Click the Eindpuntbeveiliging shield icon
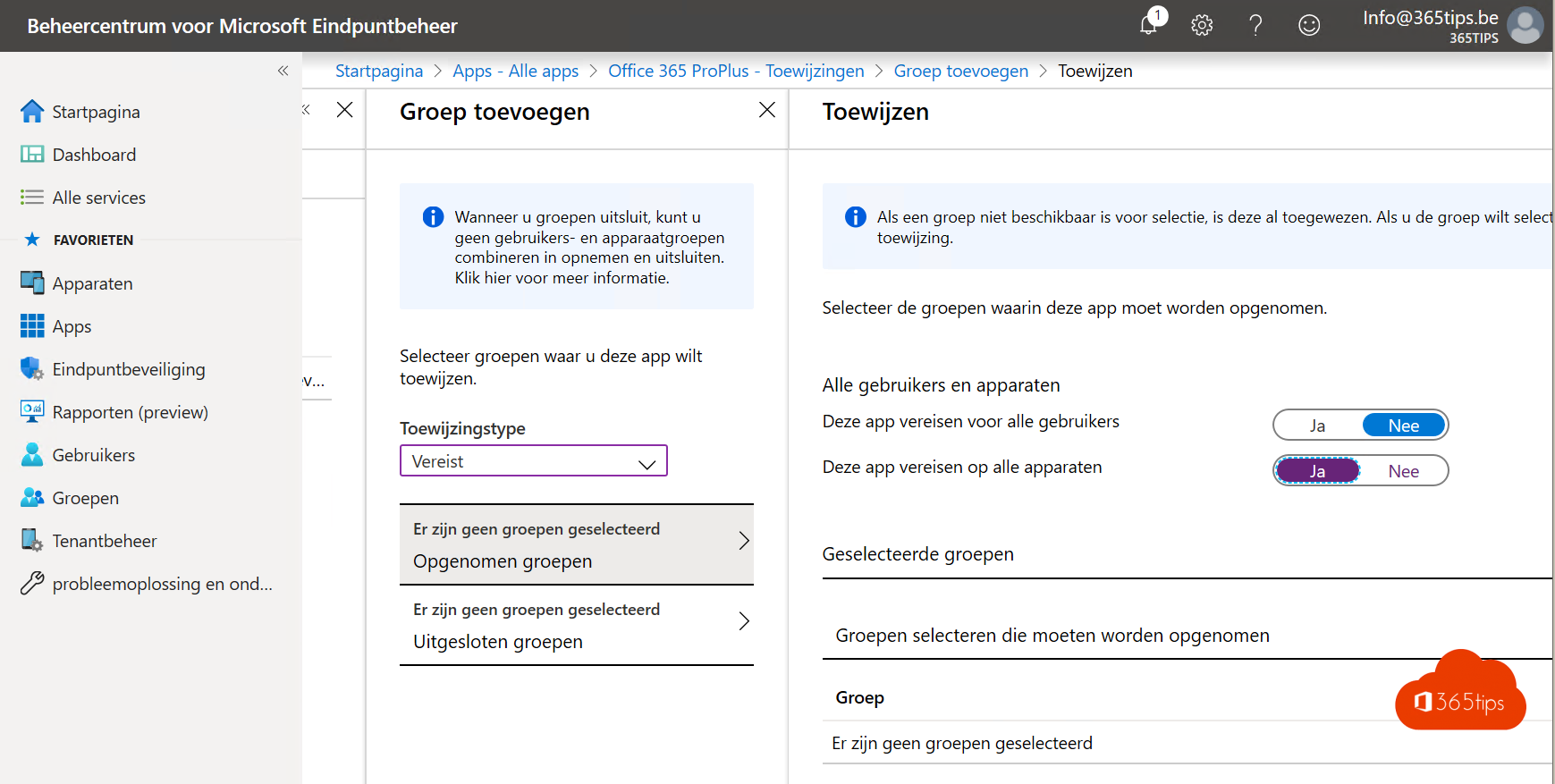 pyautogui.click(x=32, y=369)
